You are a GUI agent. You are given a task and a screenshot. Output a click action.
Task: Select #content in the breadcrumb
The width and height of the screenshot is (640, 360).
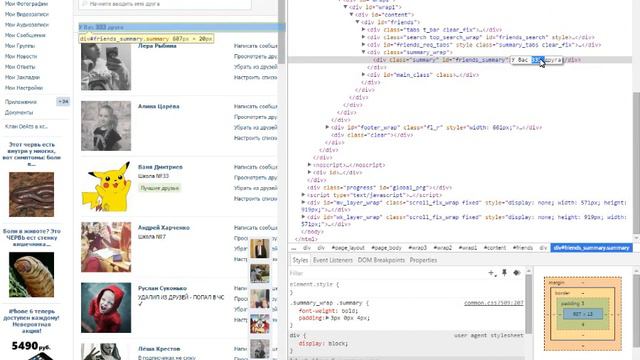pyautogui.click(x=495, y=248)
